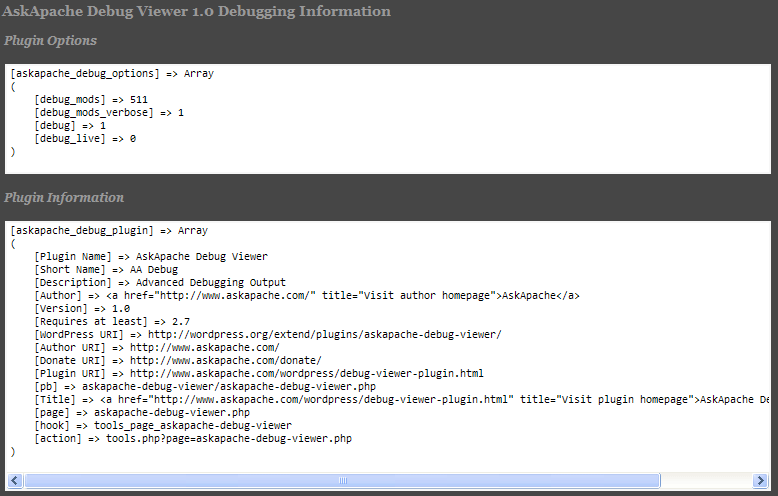Viewport: 778px width, 496px height.
Task: Click the [debug_live] => 0 line
Action: tap(85, 139)
